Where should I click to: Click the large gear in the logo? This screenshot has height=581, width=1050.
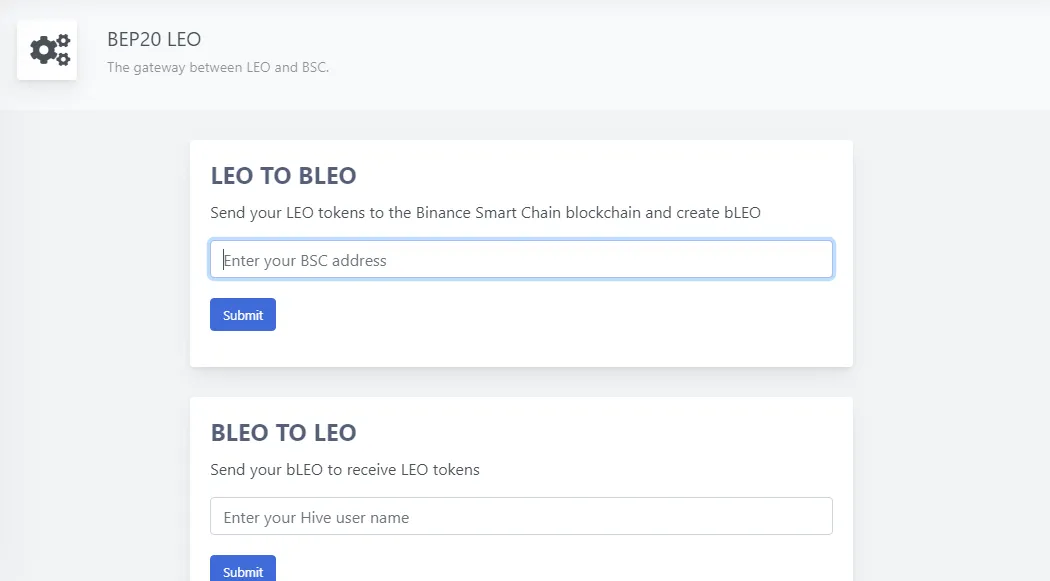pos(44,50)
